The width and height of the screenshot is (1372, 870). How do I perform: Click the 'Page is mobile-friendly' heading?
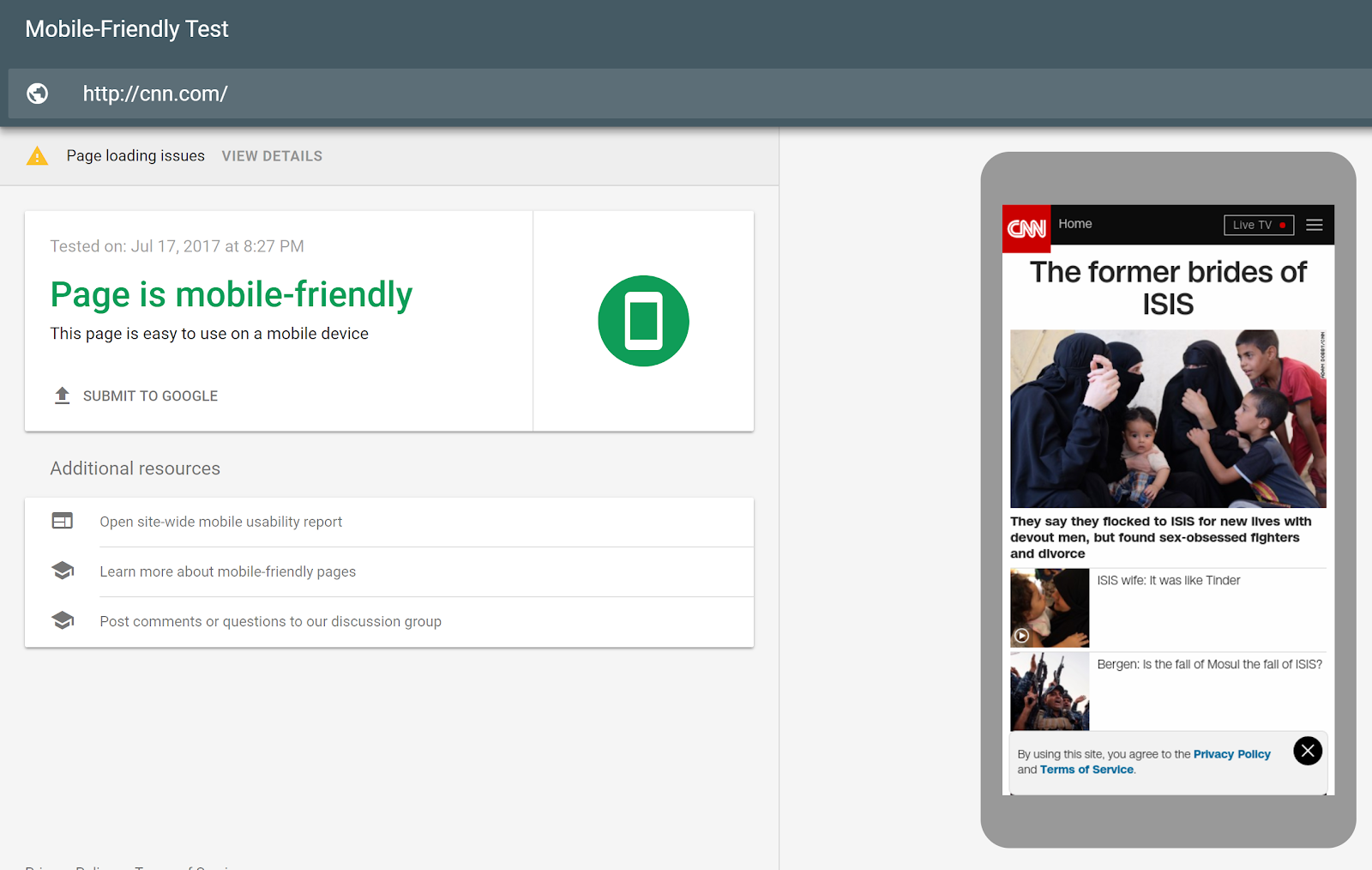click(232, 294)
